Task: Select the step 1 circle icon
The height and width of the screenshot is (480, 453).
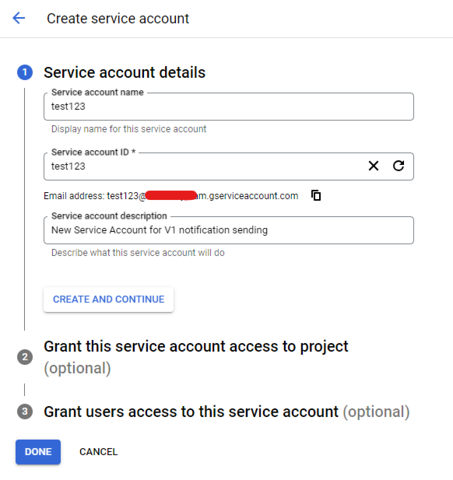Action: pos(25,72)
